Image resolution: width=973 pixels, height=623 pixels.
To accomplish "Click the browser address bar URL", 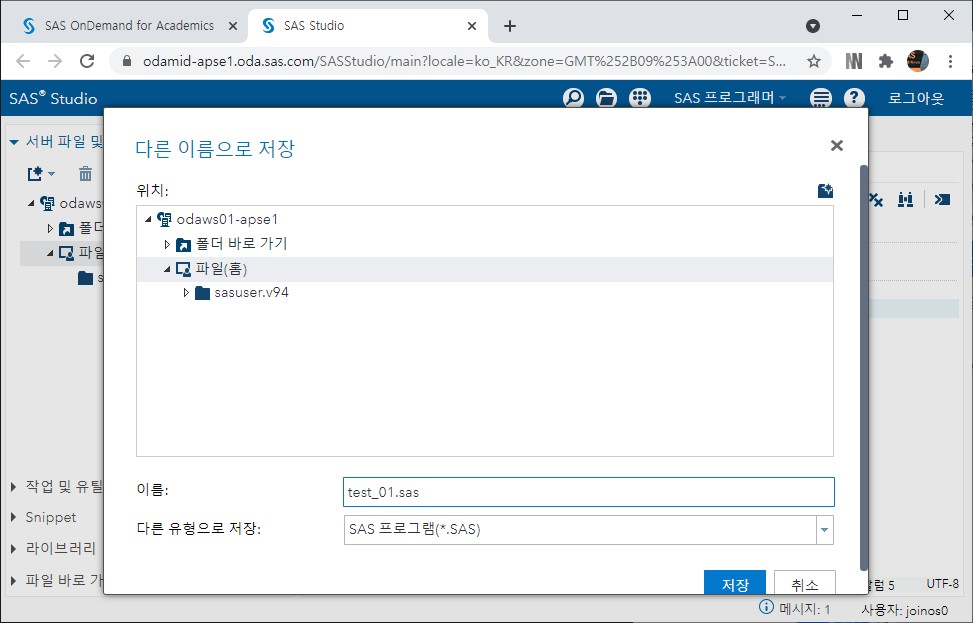I will click(464, 61).
